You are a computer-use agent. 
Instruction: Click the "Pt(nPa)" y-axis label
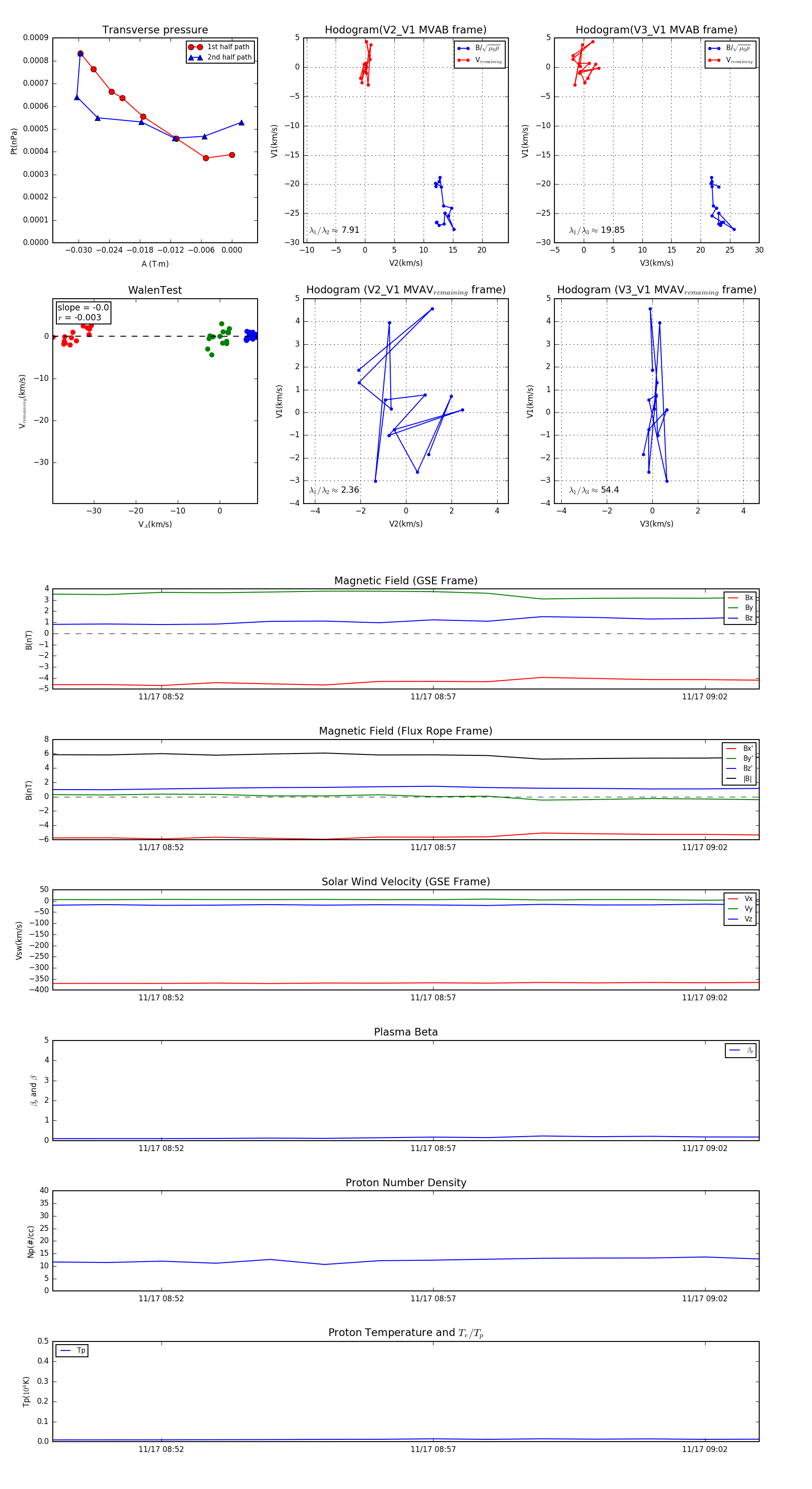(x=14, y=140)
